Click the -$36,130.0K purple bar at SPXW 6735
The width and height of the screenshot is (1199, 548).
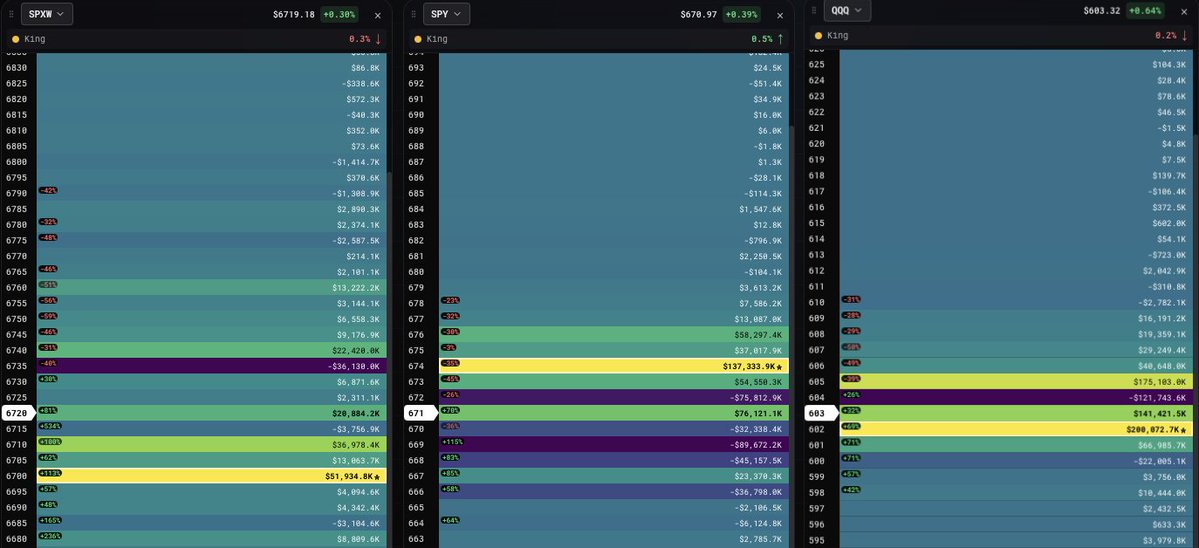pyautogui.click(x=212, y=366)
